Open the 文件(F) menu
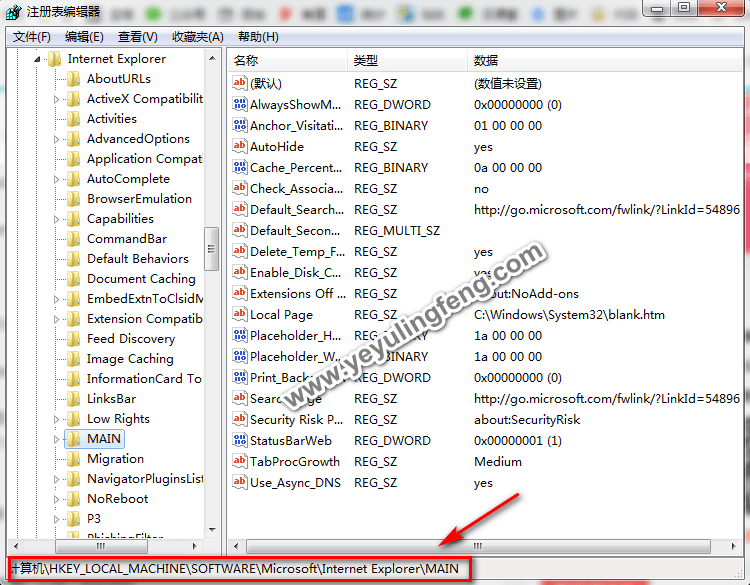750x585 pixels. [x=32, y=37]
